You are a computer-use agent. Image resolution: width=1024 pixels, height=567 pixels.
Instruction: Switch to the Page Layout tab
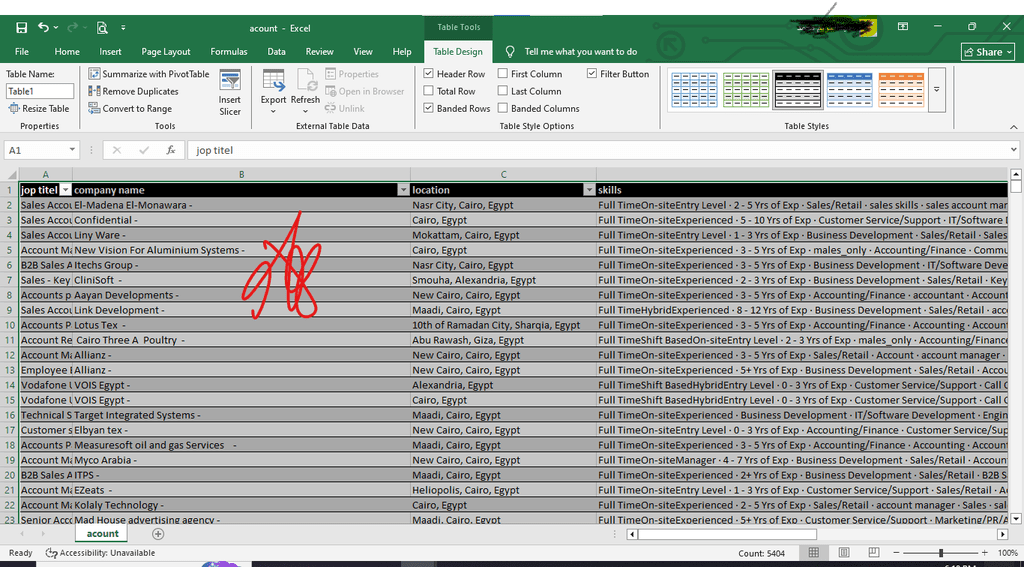[x=166, y=52]
